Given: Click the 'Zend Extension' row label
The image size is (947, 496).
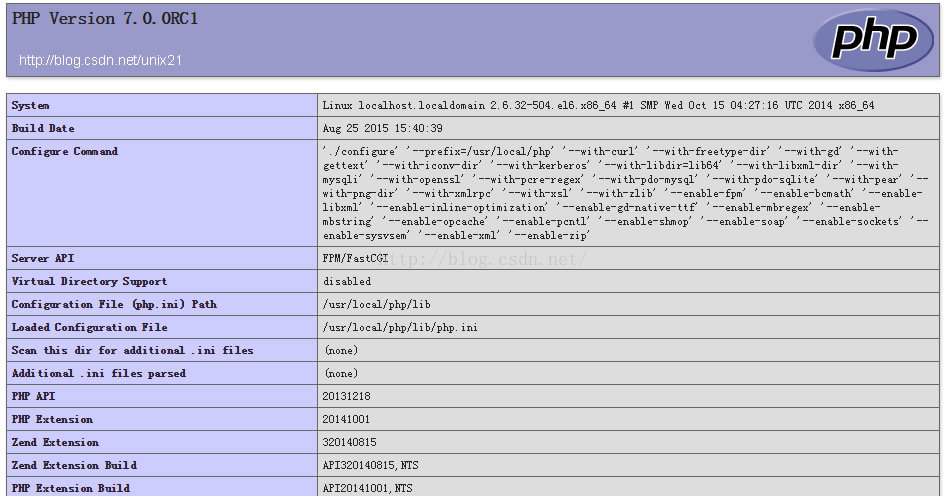Looking at the screenshot, I should 55,442.
